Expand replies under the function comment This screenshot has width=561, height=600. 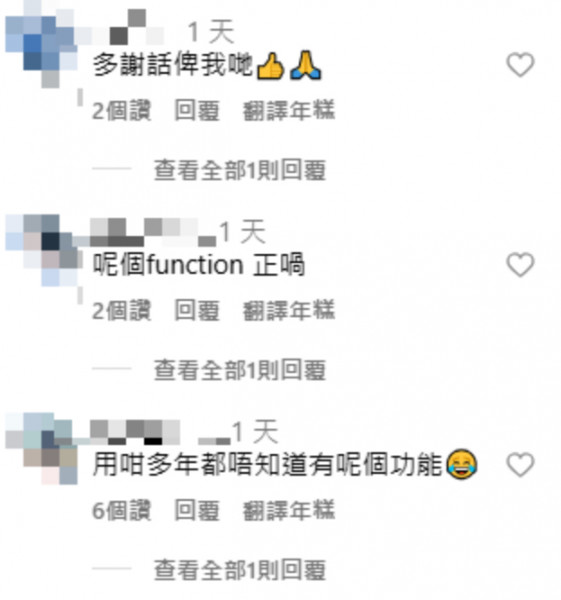tap(240, 370)
